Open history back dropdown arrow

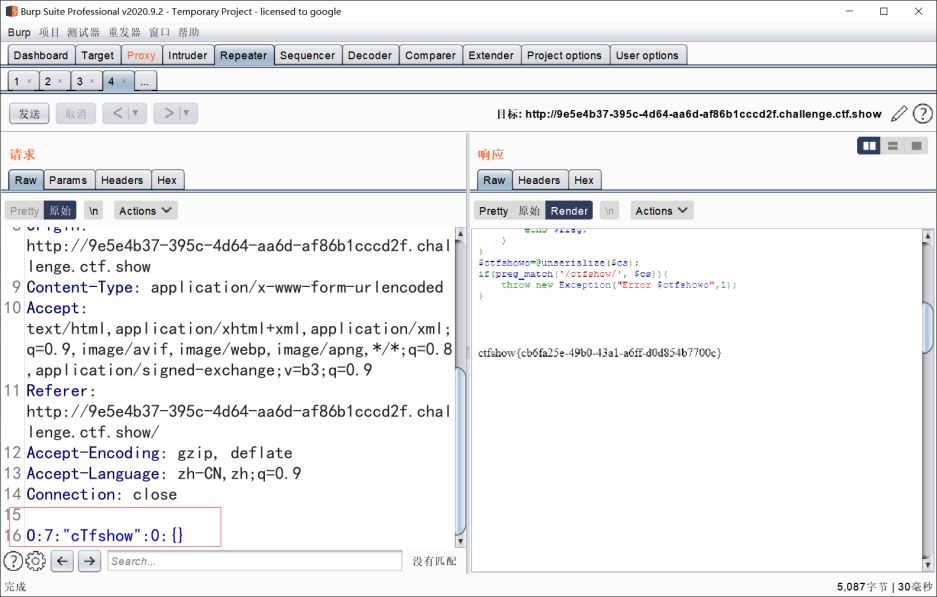(136, 113)
